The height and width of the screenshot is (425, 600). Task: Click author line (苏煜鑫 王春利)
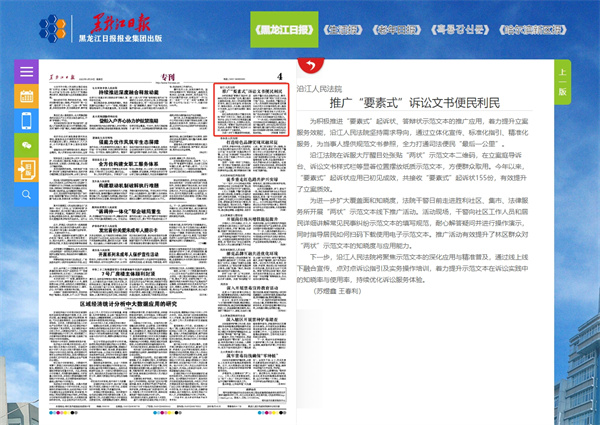click(338, 291)
